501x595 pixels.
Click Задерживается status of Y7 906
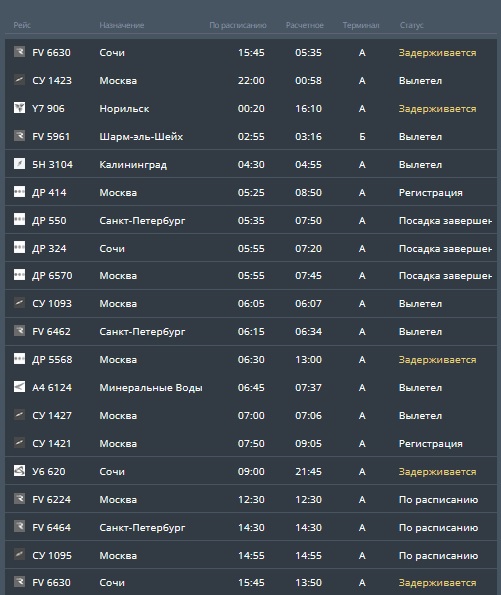[437, 109]
